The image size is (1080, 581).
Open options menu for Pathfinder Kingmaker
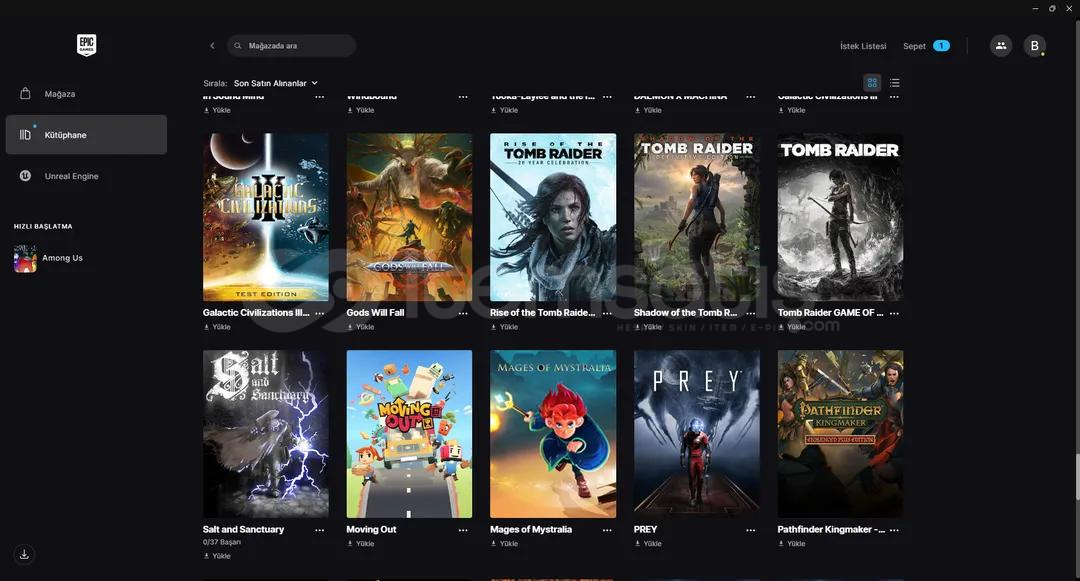pos(894,530)
